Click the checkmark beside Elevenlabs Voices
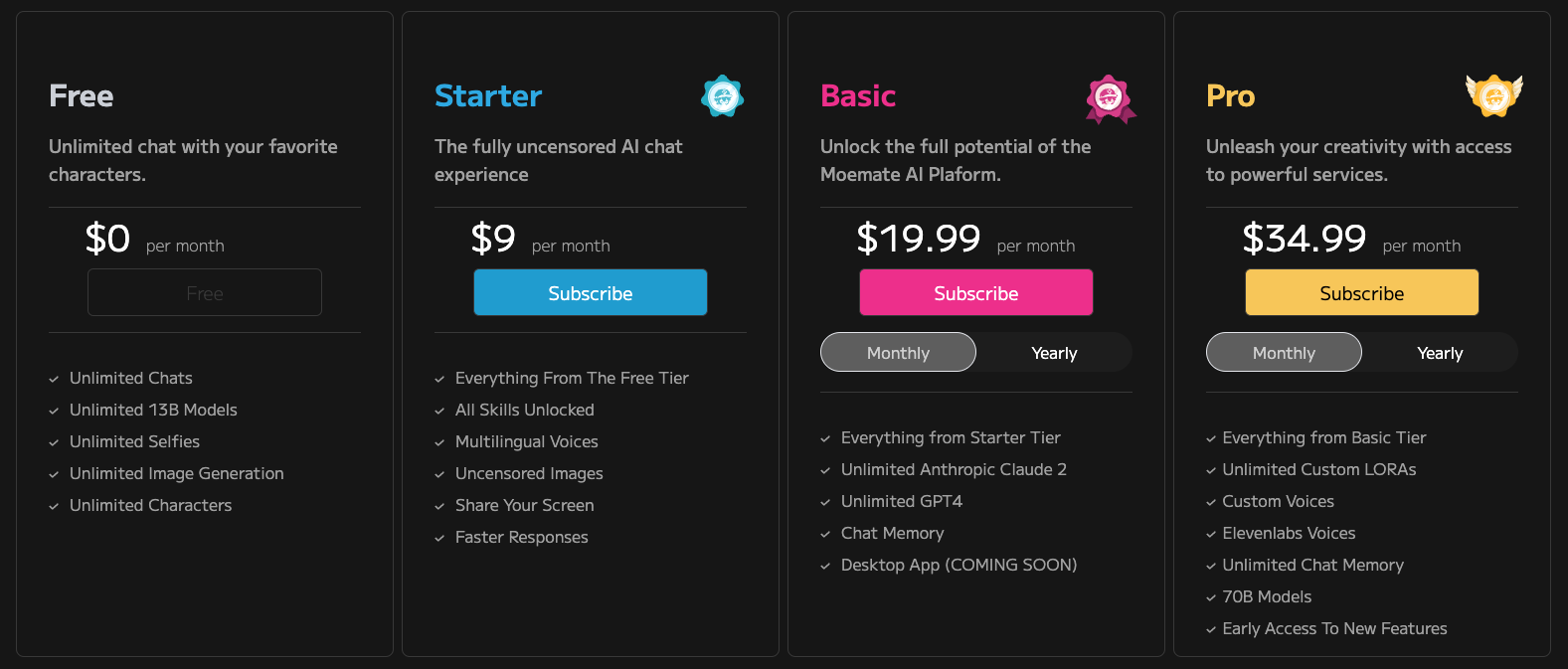The width and height of the screenshot is (1568, 669). point(1211,534)
